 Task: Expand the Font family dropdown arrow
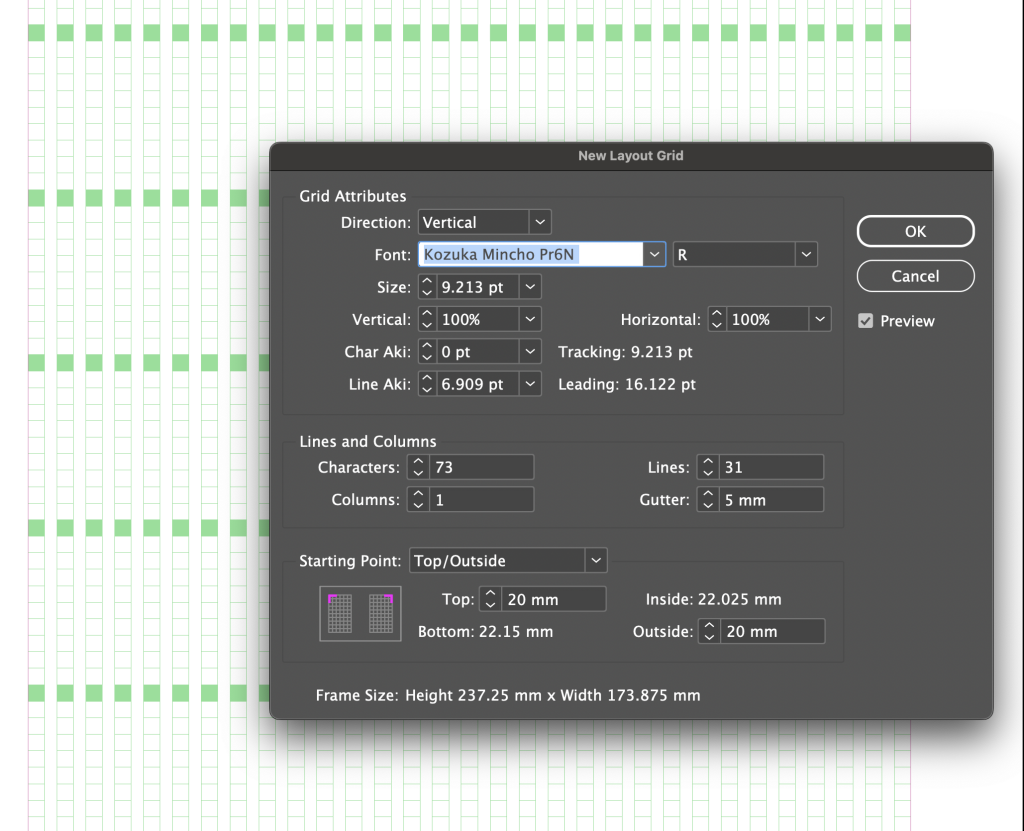(655, 255)
